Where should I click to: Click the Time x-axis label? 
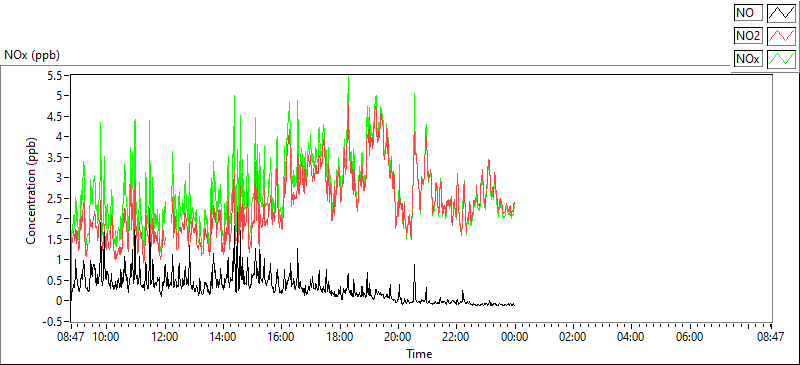point(419,353)
